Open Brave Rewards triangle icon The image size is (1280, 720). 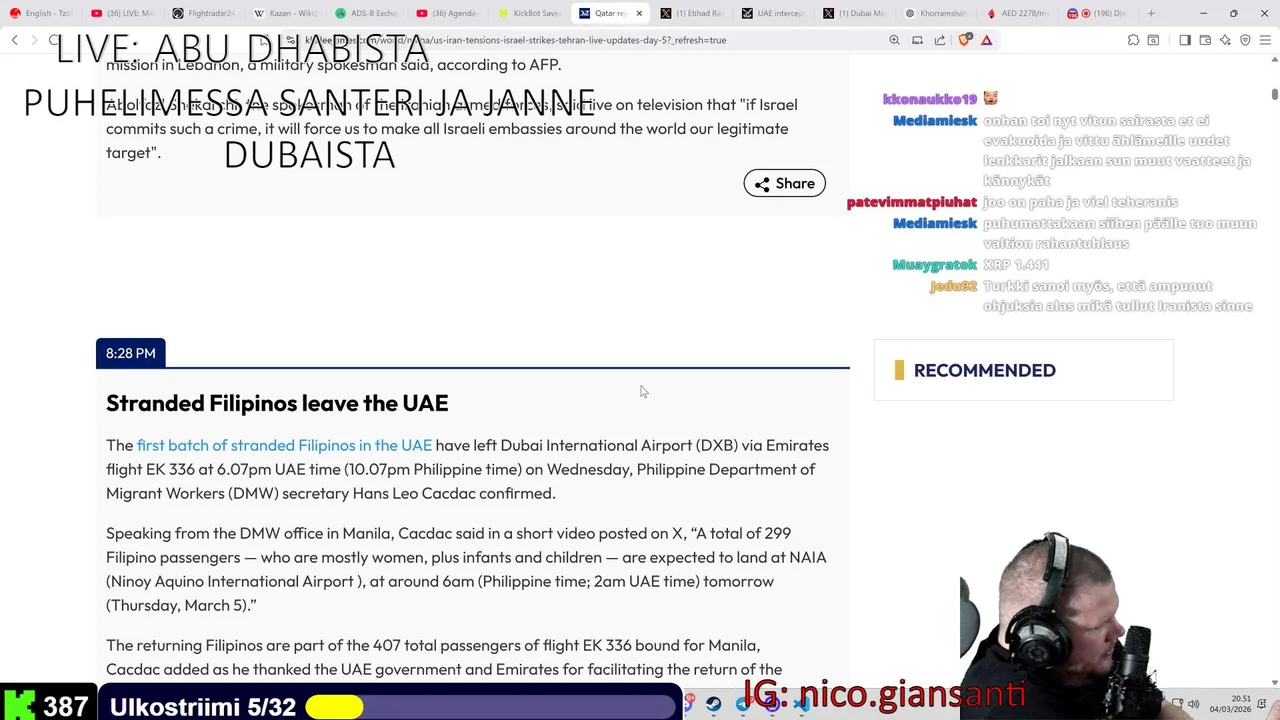coord(986,40)
